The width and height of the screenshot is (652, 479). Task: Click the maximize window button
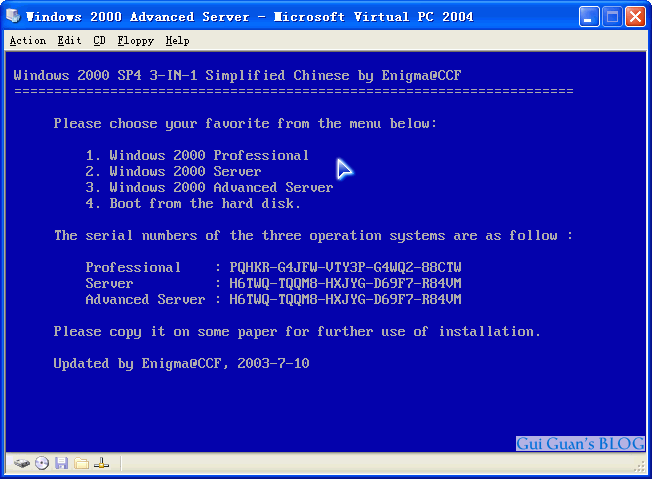tap(612, 17)
